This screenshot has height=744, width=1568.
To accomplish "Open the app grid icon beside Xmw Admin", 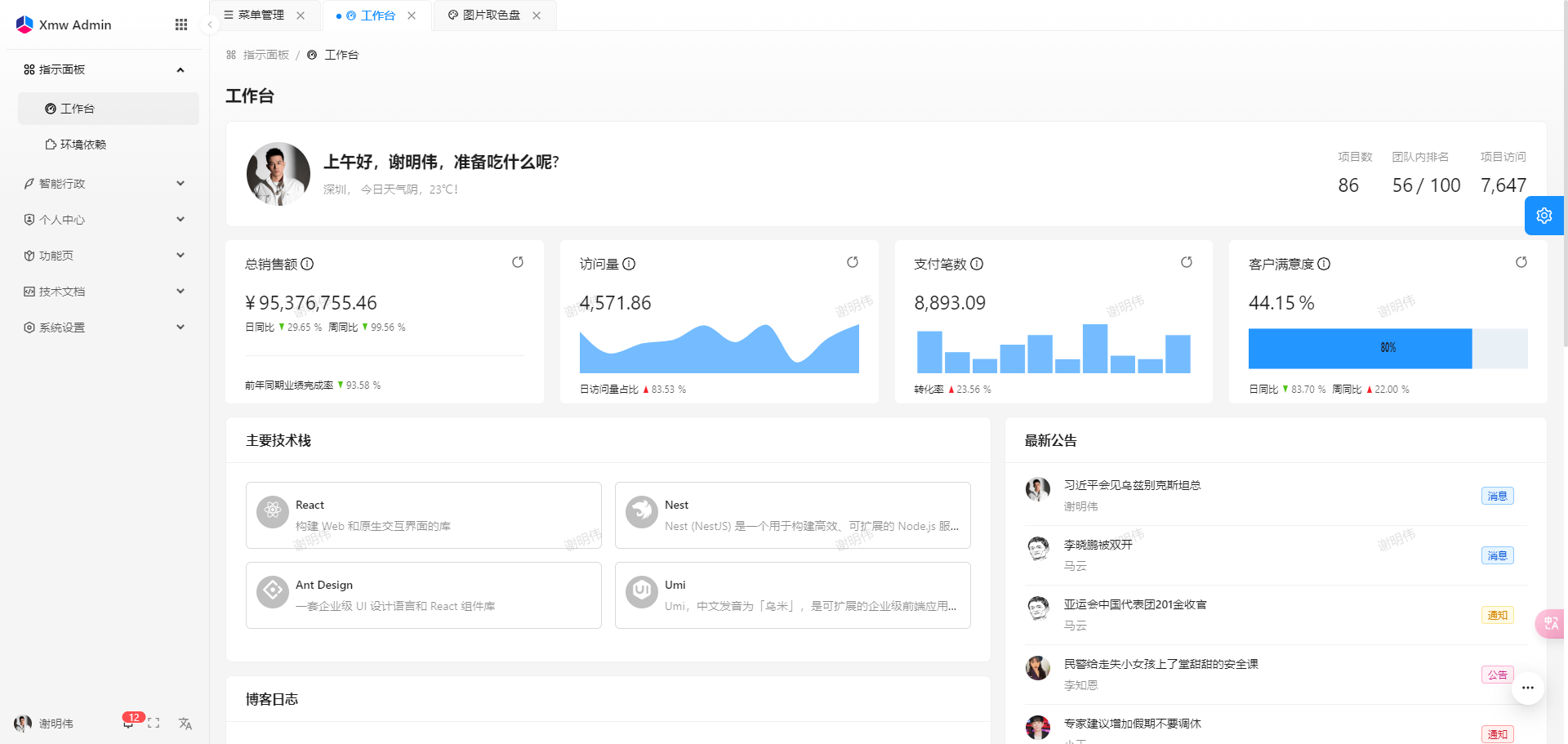I will [181, 25].
